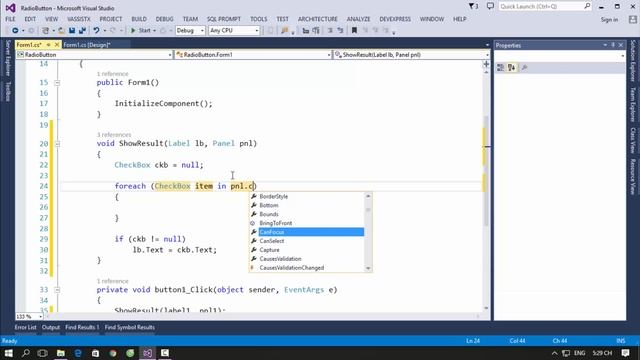Open the Windows Start menu

[8, 353]
